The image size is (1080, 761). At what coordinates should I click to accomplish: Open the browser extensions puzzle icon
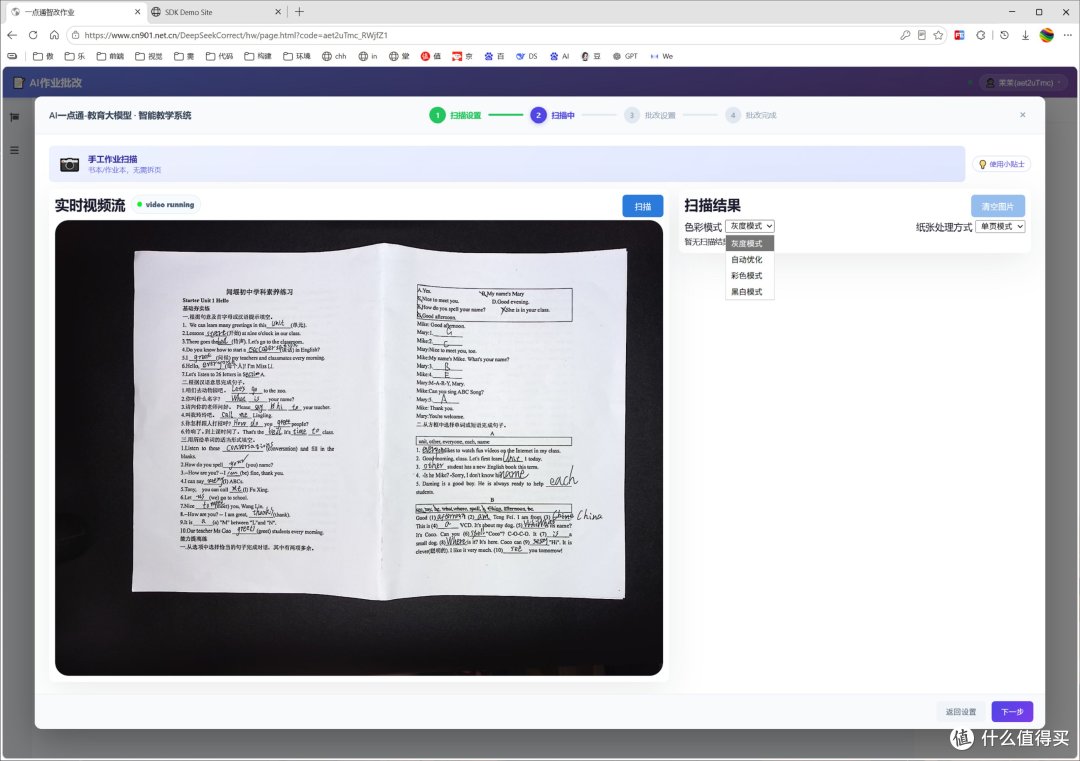click(981, 35)
